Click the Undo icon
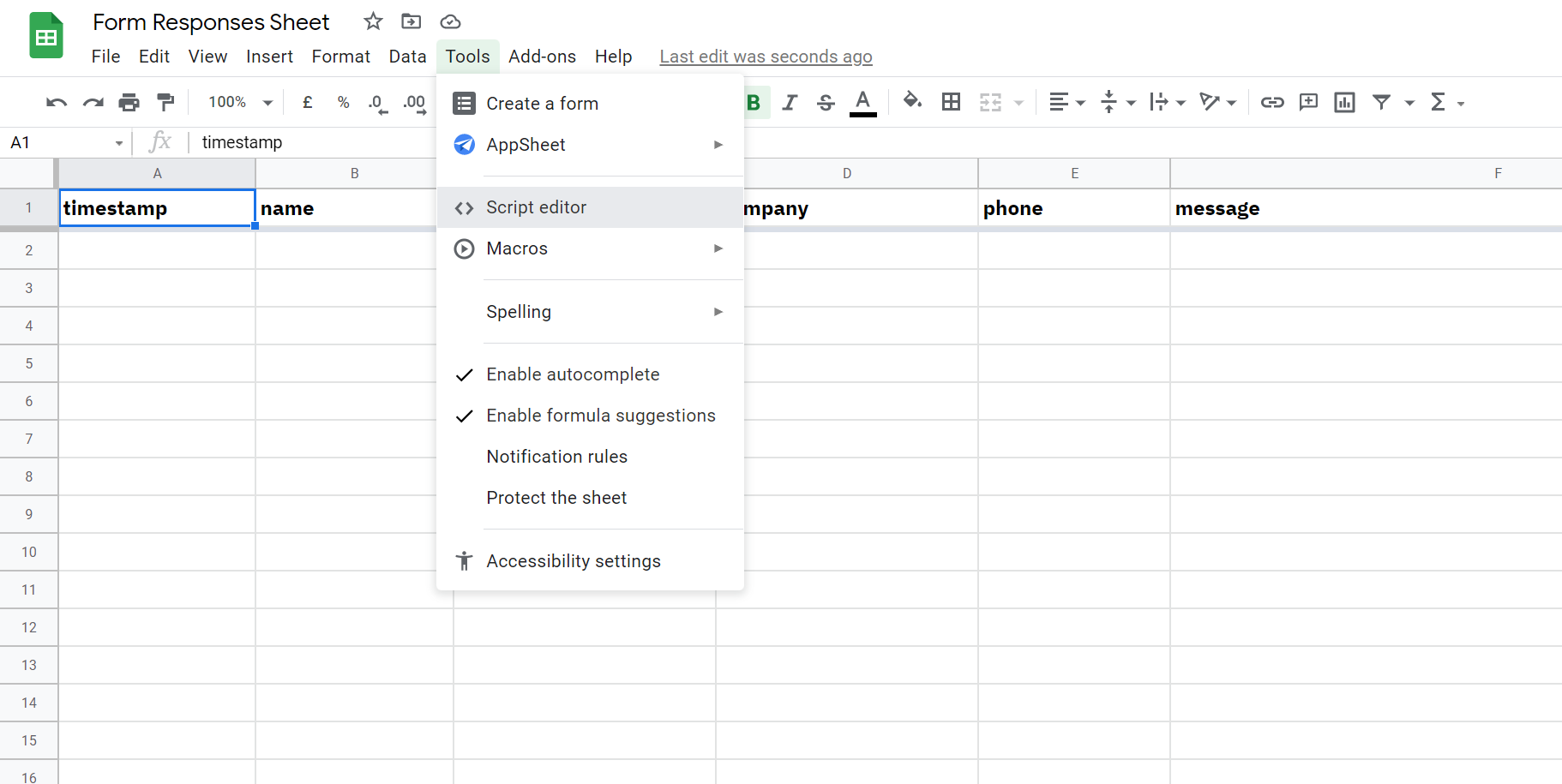This screenshot has width=1562, height=784. click(55, 102)
